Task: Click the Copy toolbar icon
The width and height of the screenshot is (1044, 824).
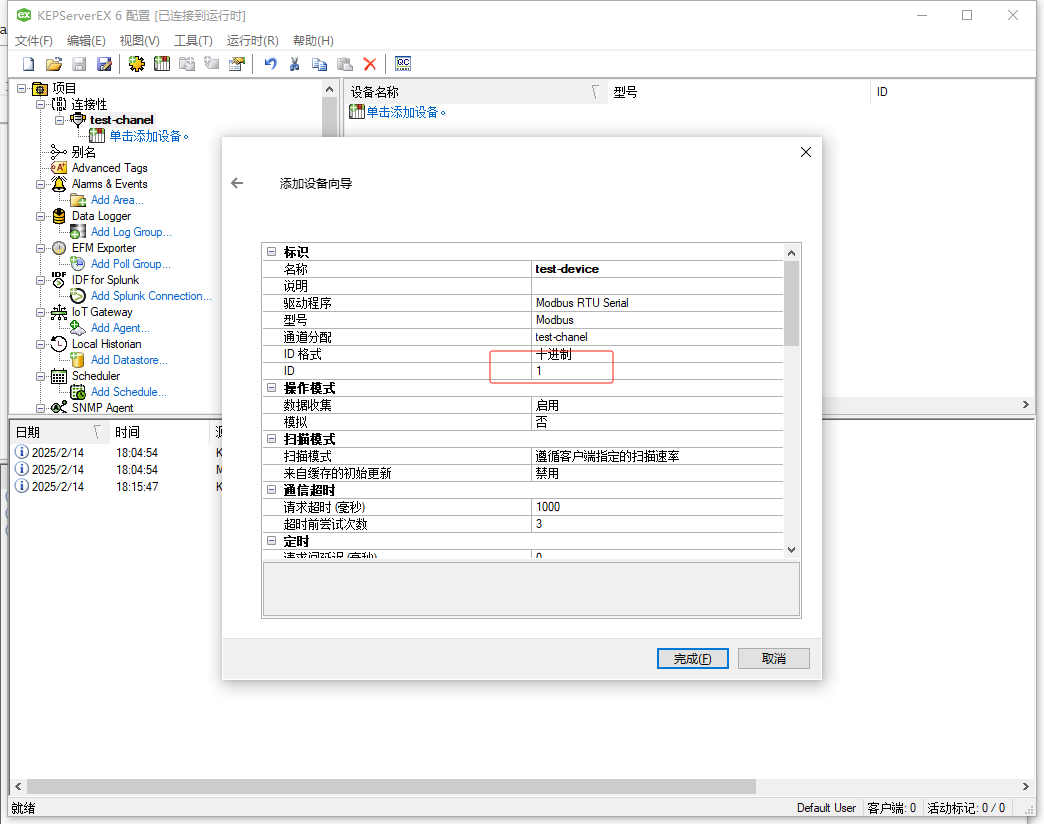Action: tap(320, 64)
